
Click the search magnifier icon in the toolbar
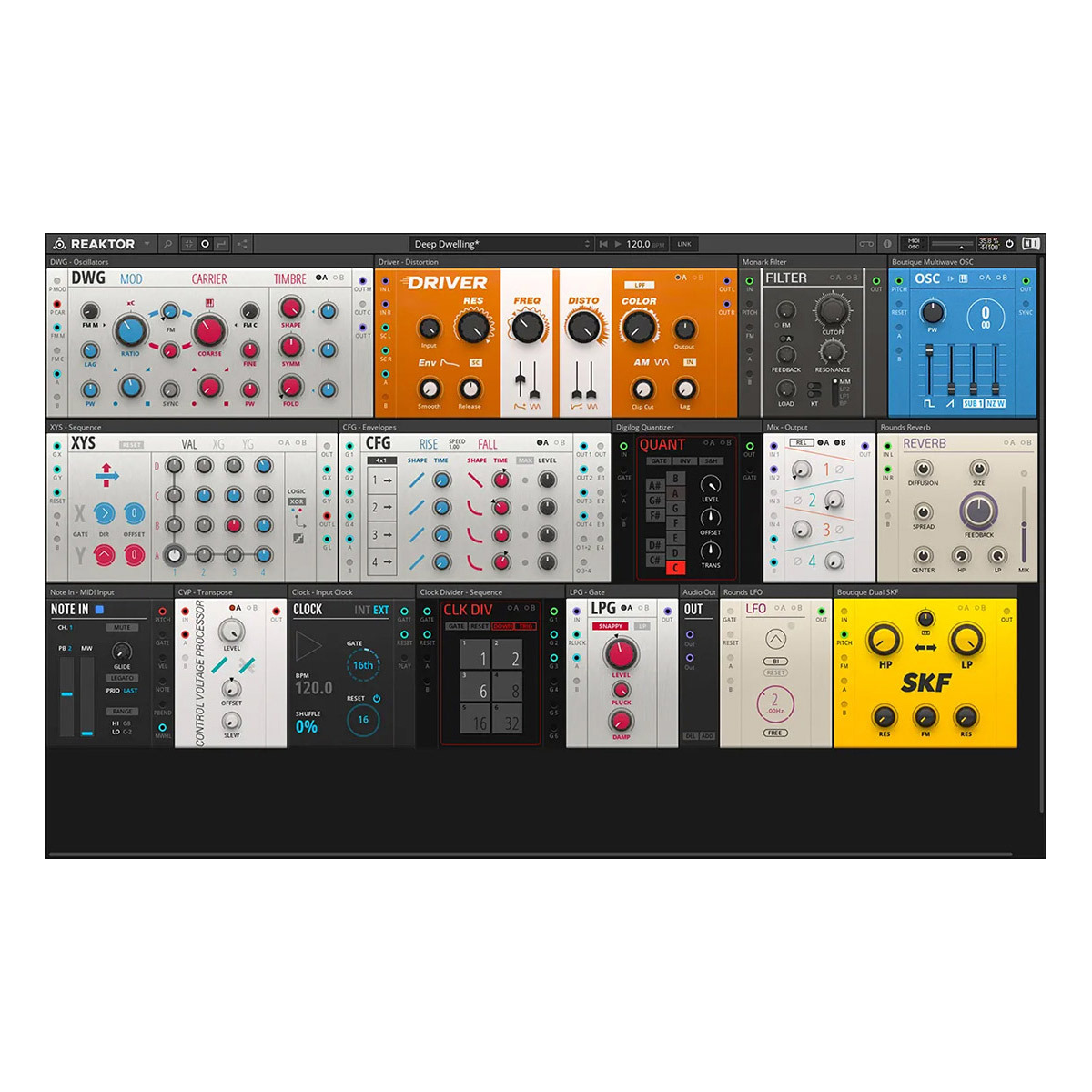[169, 244]
